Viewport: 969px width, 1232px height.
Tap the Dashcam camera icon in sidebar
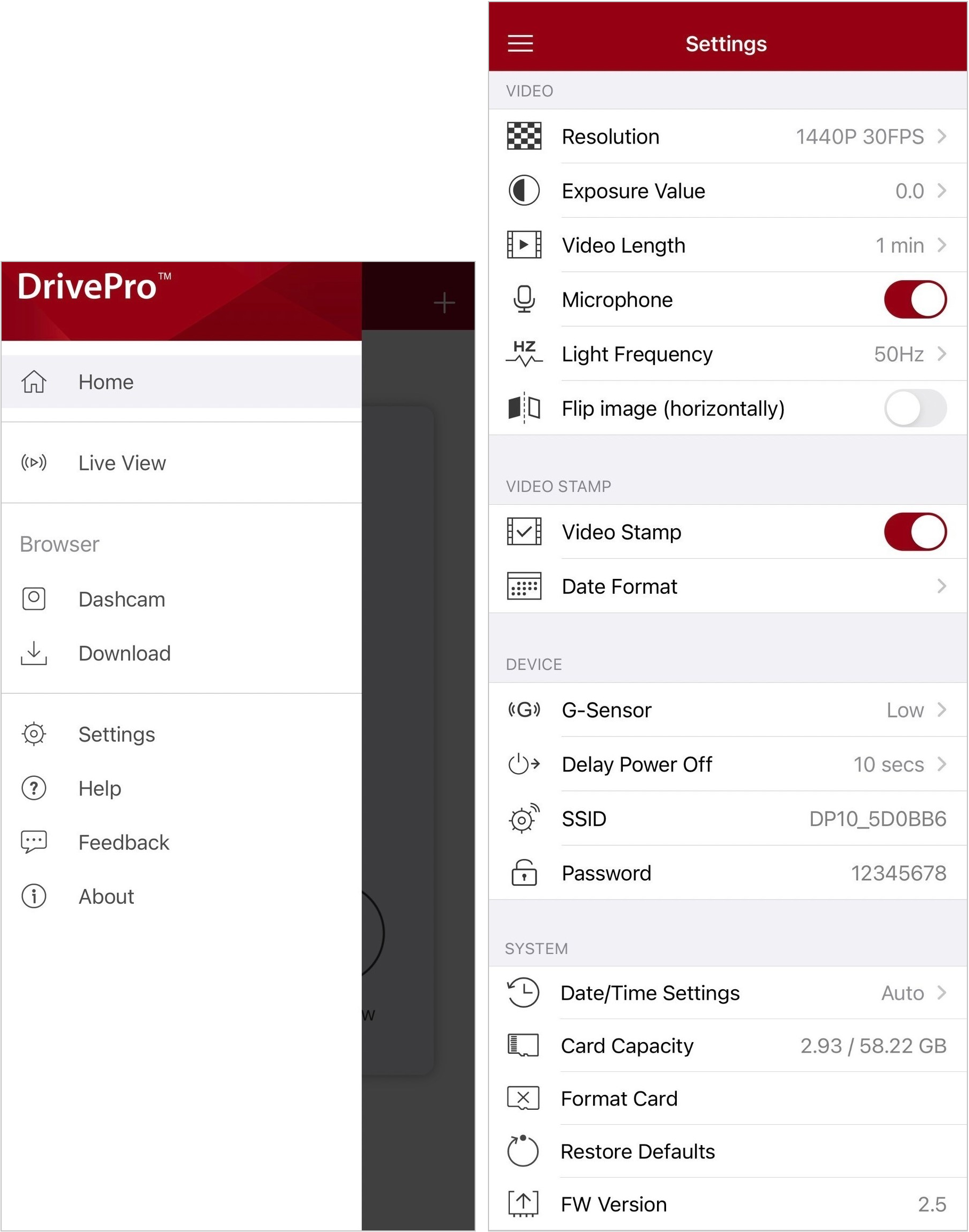[x=34, y=599]
